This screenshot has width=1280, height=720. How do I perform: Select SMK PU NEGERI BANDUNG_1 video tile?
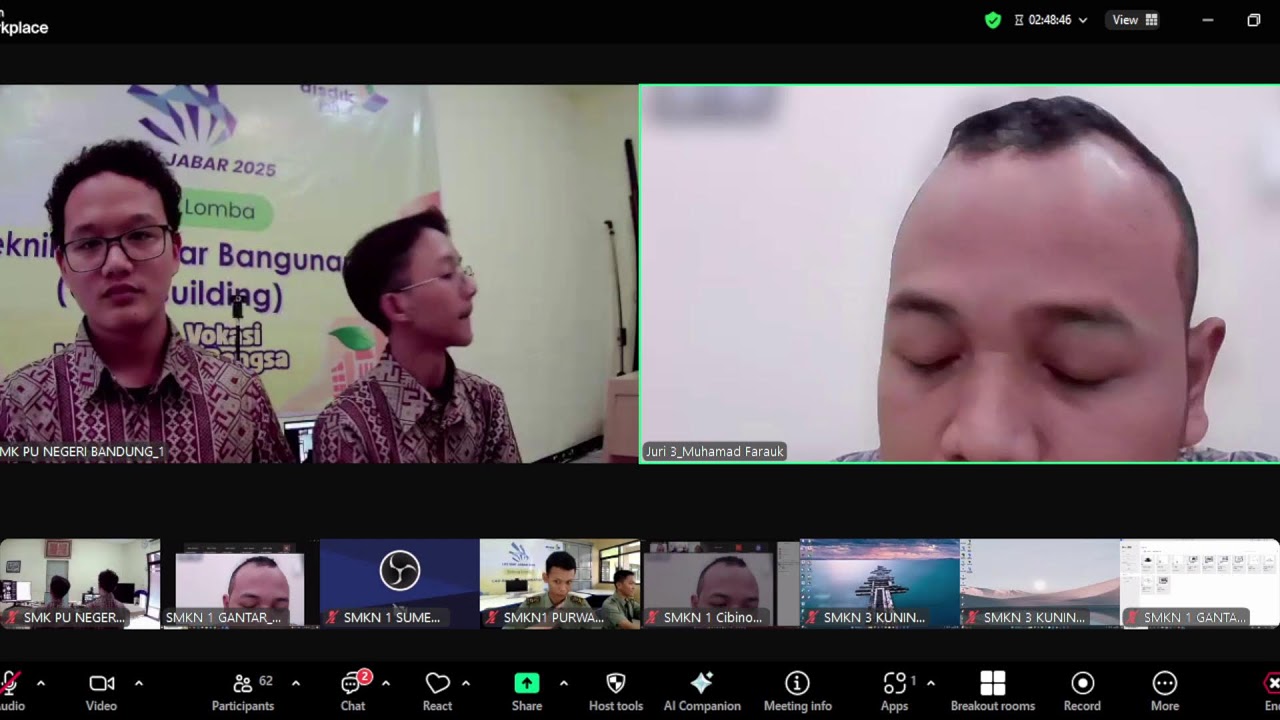[x=319, y=273]
